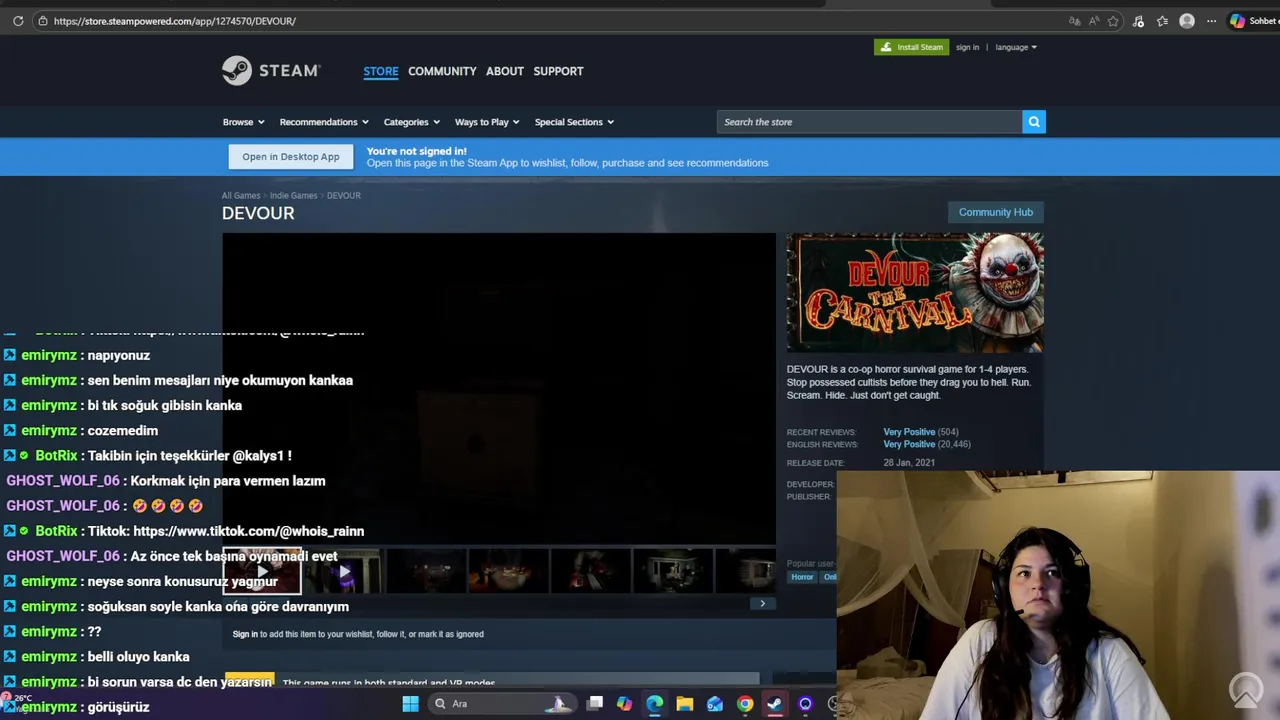Select the Horror tag
Screen dimensions: 1280x720
click(x=802, y=577)
